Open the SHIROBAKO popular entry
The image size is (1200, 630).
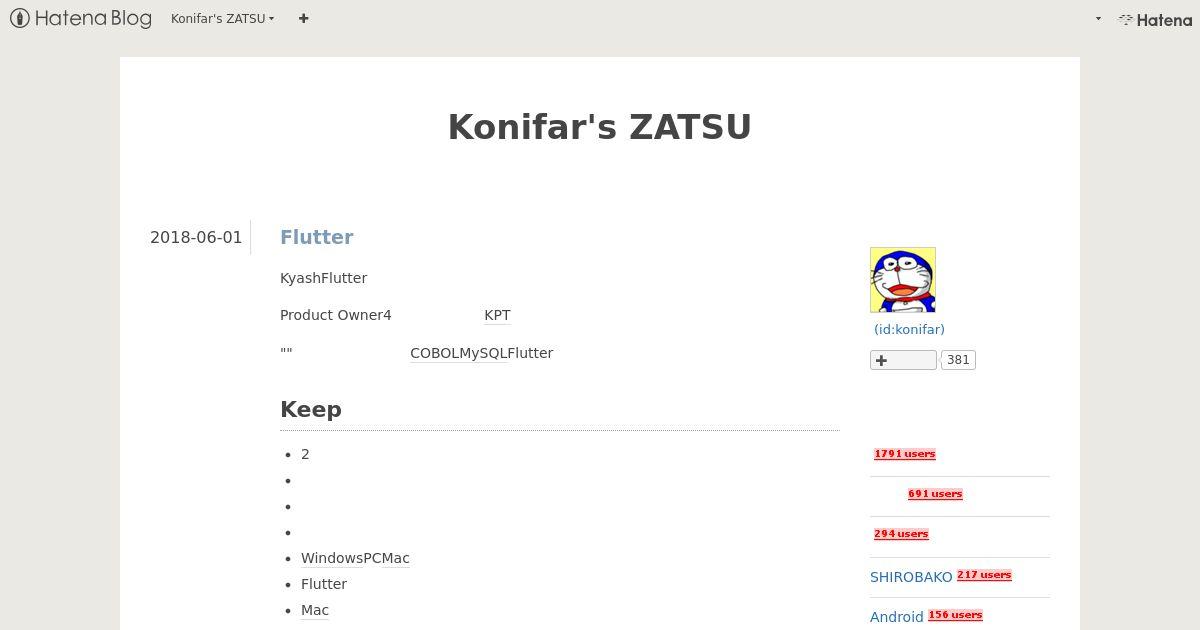coord(911,577)
